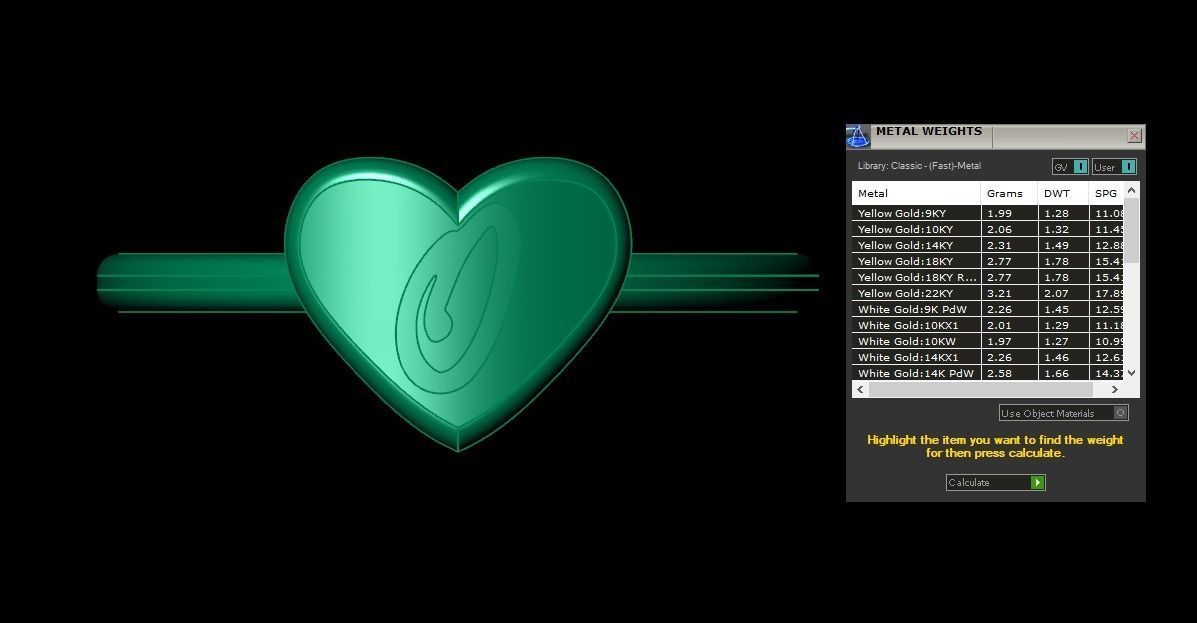Select the White Gold:14KX1 row
The width and height of the screenshot is (1197, 623).
point(989,357)
